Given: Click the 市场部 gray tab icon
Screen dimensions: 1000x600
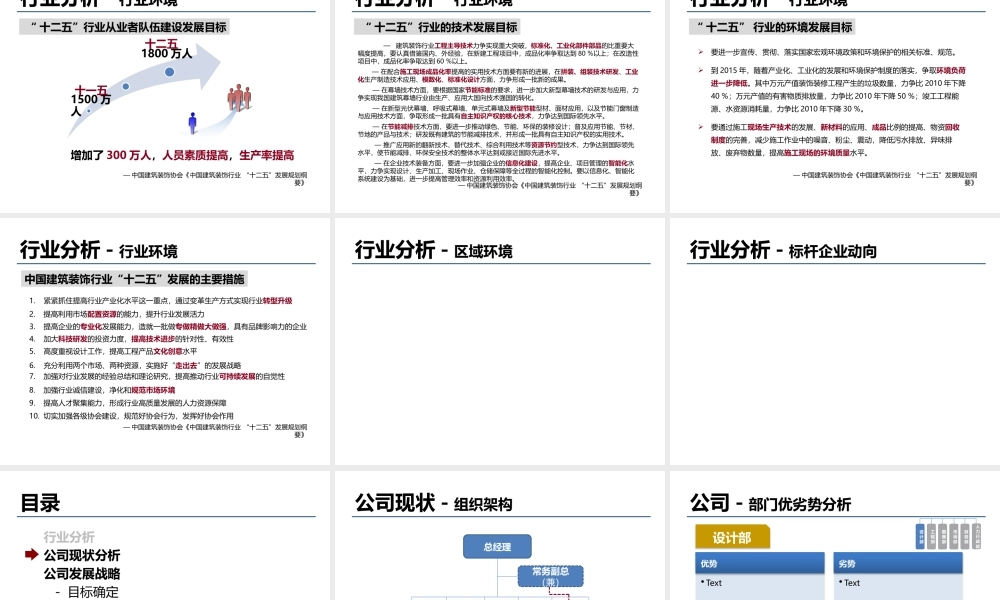Looking at the screenshot, I should click(x=953, y=536).
